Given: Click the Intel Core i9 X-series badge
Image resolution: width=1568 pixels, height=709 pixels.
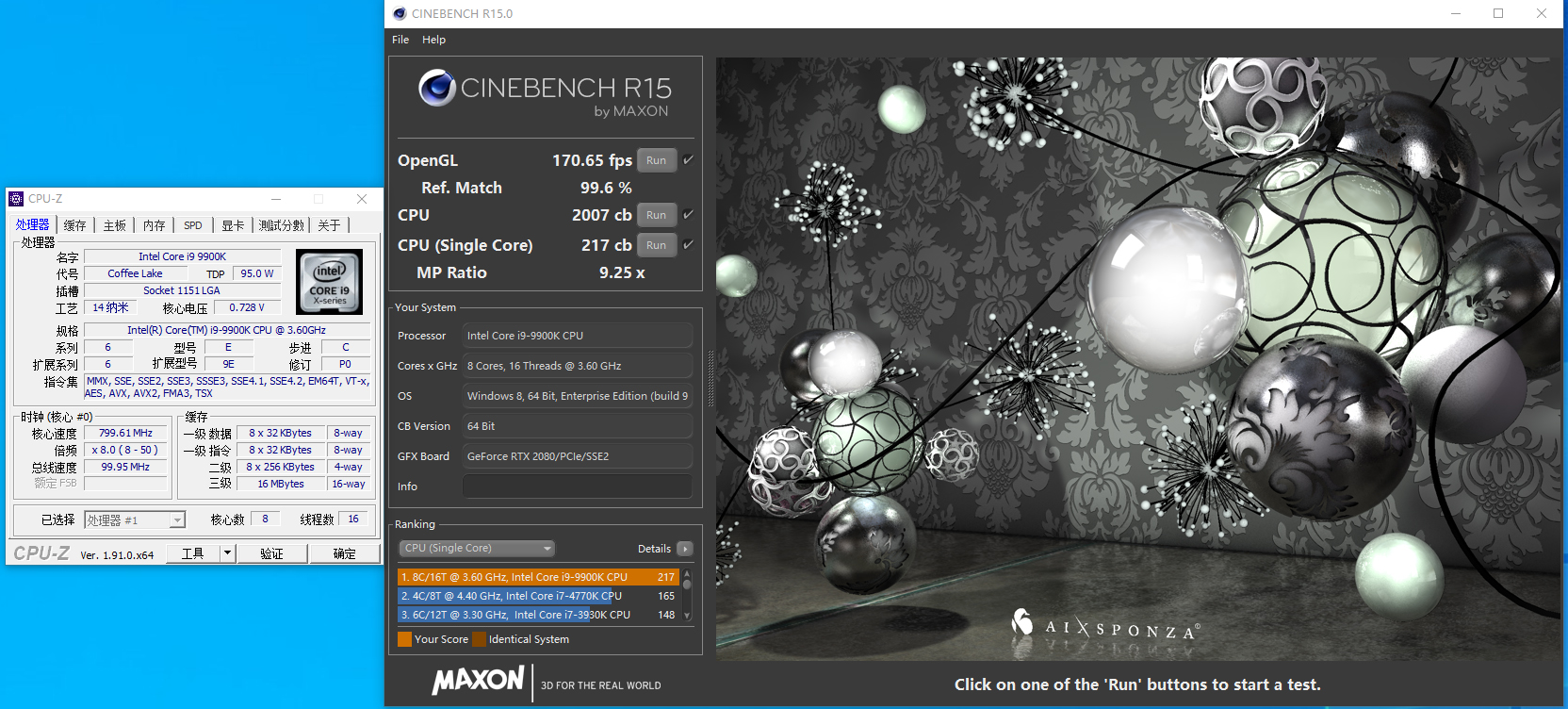Looking at the screenshot, I should [329, 282].
